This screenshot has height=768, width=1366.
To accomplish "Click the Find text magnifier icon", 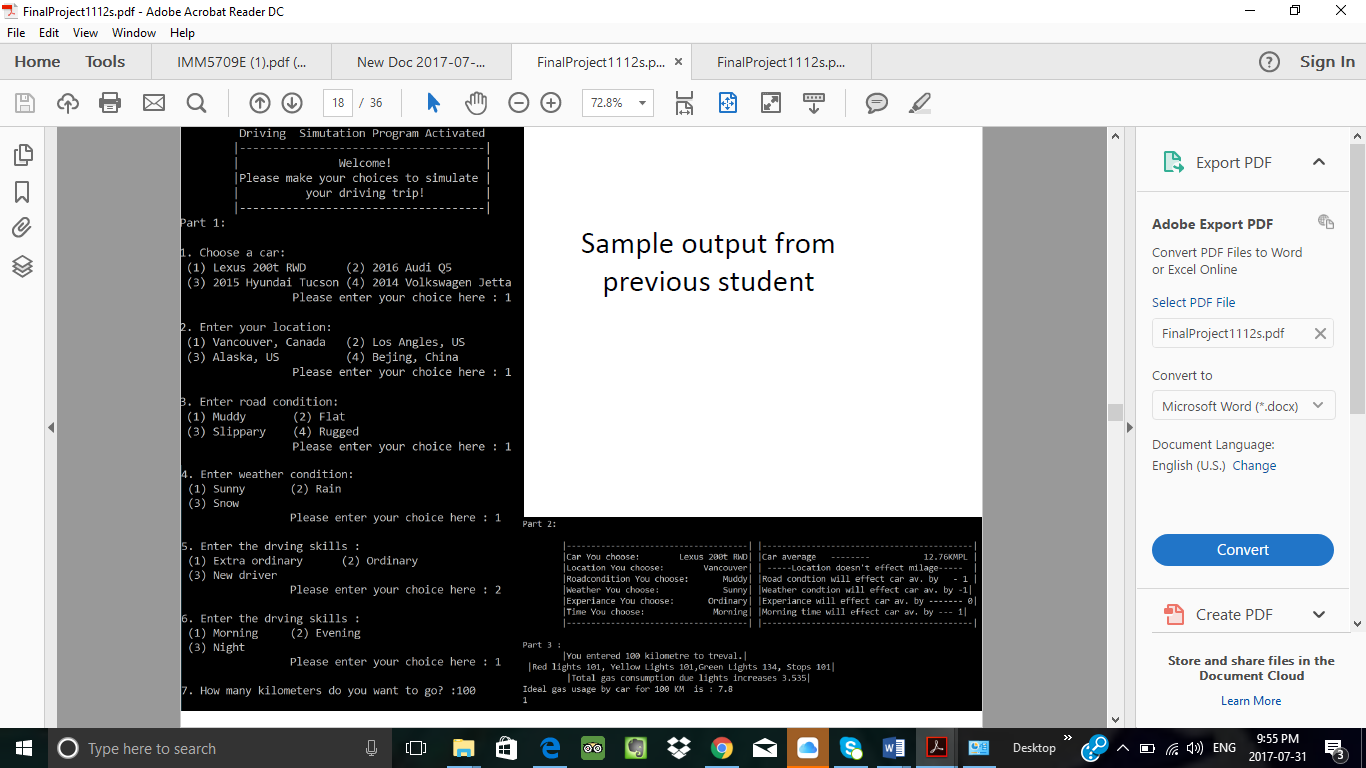I will (196, 103).
